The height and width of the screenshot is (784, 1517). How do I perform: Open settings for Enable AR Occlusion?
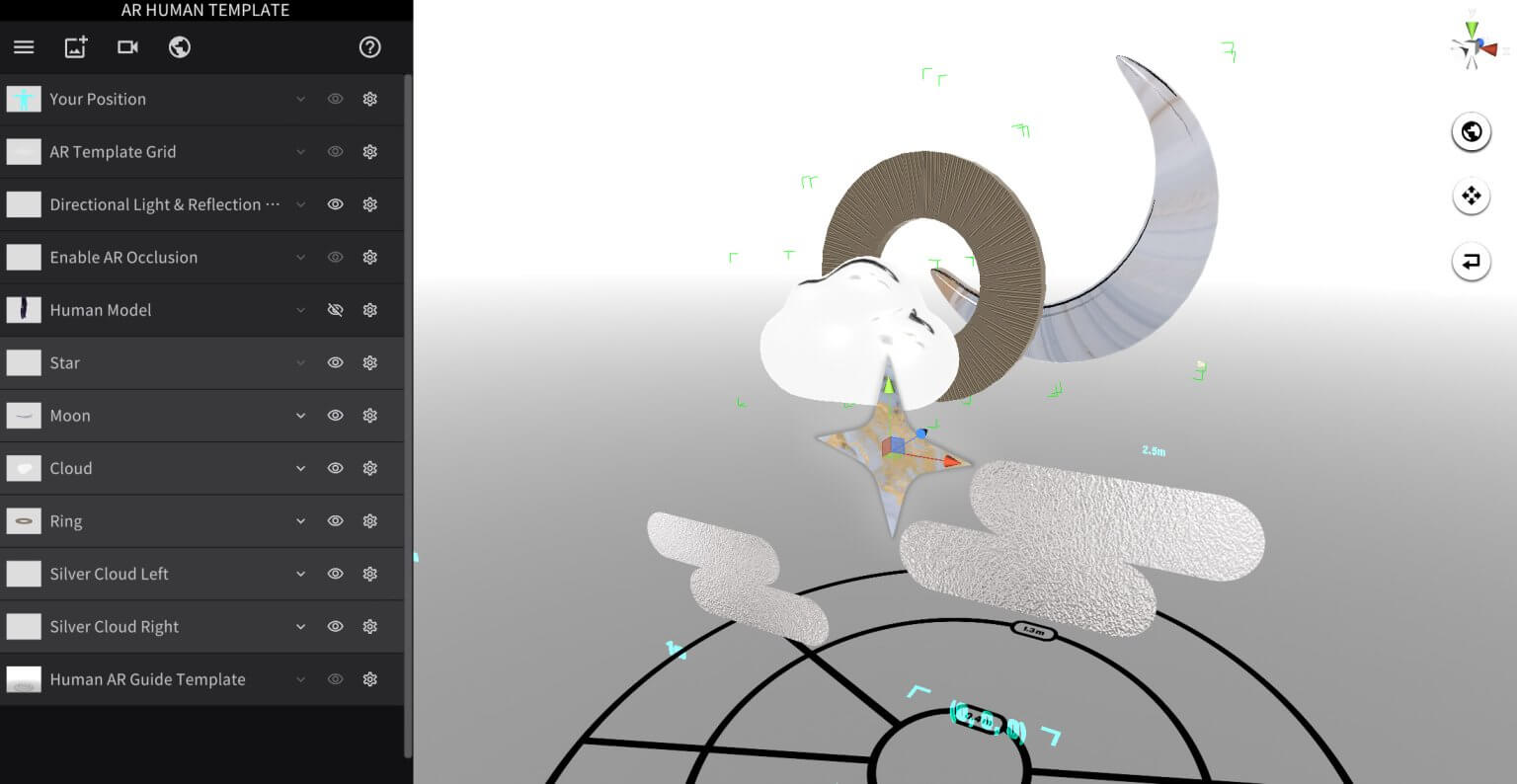(x=369, y=257)
